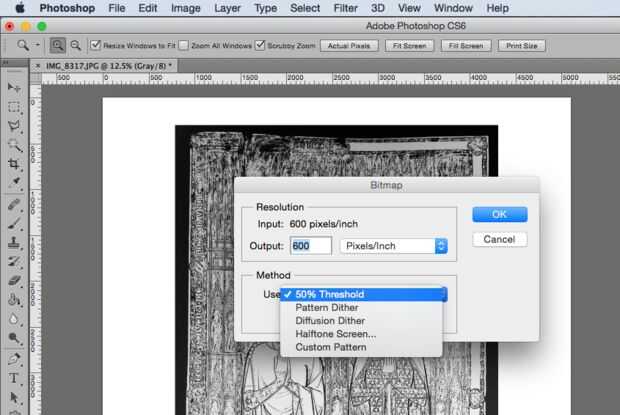Select the Rectangular Marquee tool
Viewport: 620px width, 415px height.
click(x=14, y=107)
